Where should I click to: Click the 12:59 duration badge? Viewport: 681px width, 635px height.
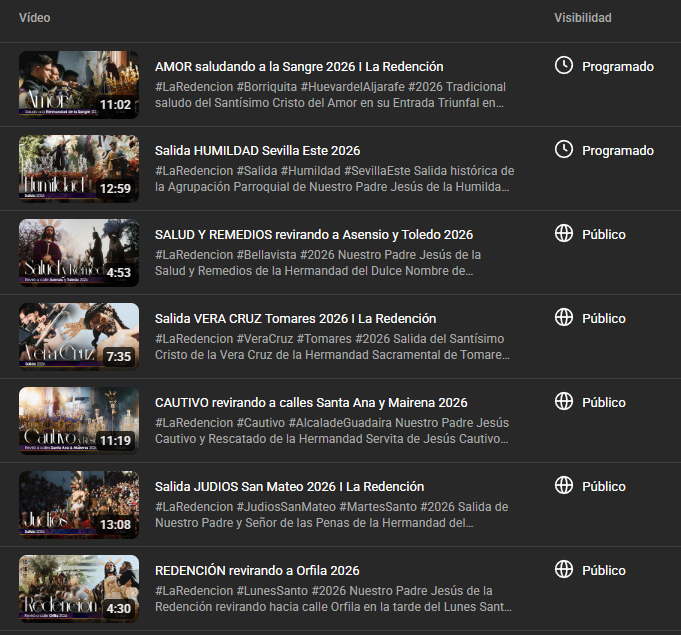point(116,189)
